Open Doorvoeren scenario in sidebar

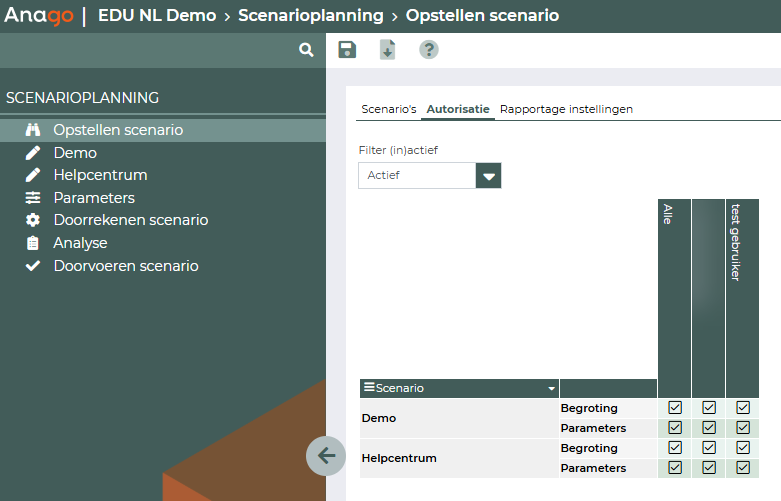(x=126, y=266)
